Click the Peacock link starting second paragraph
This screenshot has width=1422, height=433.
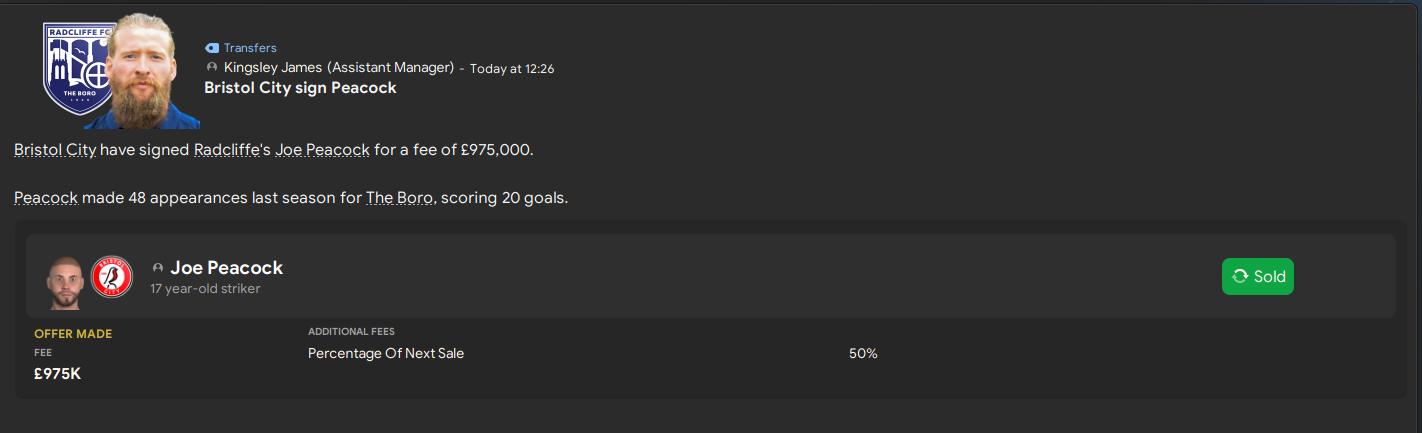46,198
